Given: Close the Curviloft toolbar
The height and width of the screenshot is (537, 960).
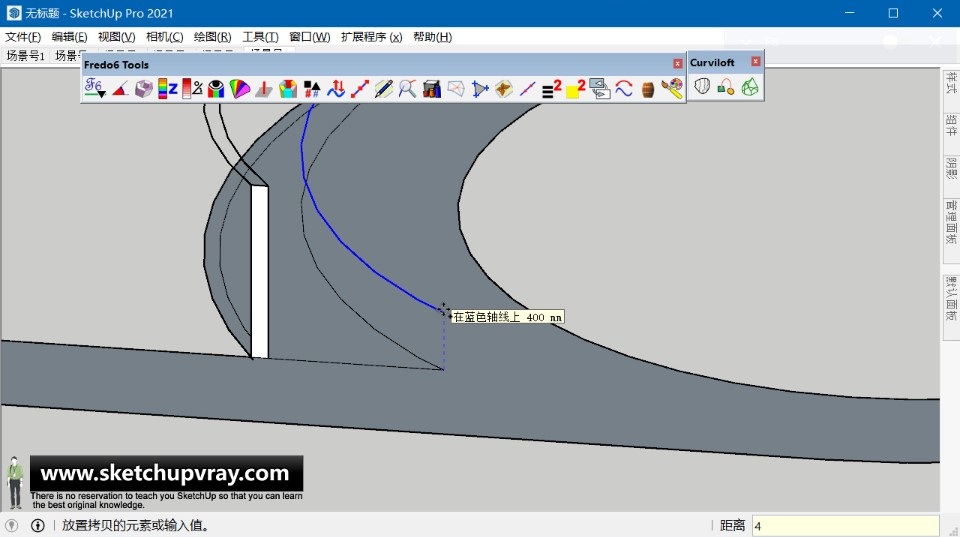Looking at the screenshot, I should [x=756, y=61].
